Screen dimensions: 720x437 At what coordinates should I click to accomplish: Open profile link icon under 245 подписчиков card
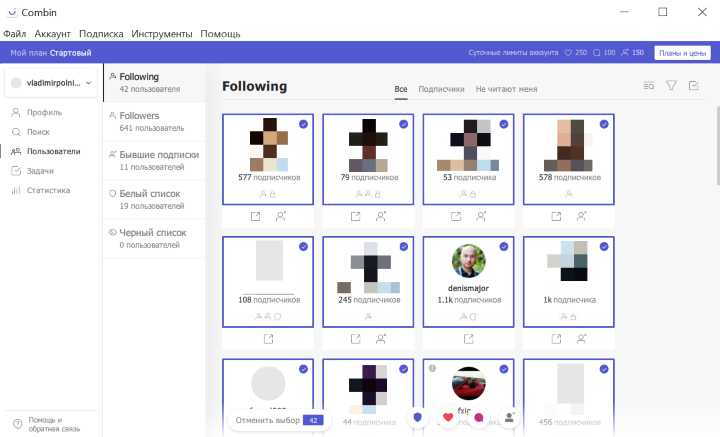point(355,339)
